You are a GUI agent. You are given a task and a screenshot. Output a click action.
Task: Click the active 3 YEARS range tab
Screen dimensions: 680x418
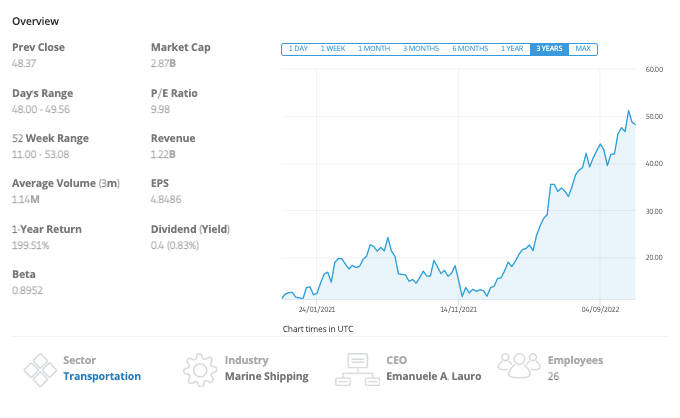pos(550,49)
